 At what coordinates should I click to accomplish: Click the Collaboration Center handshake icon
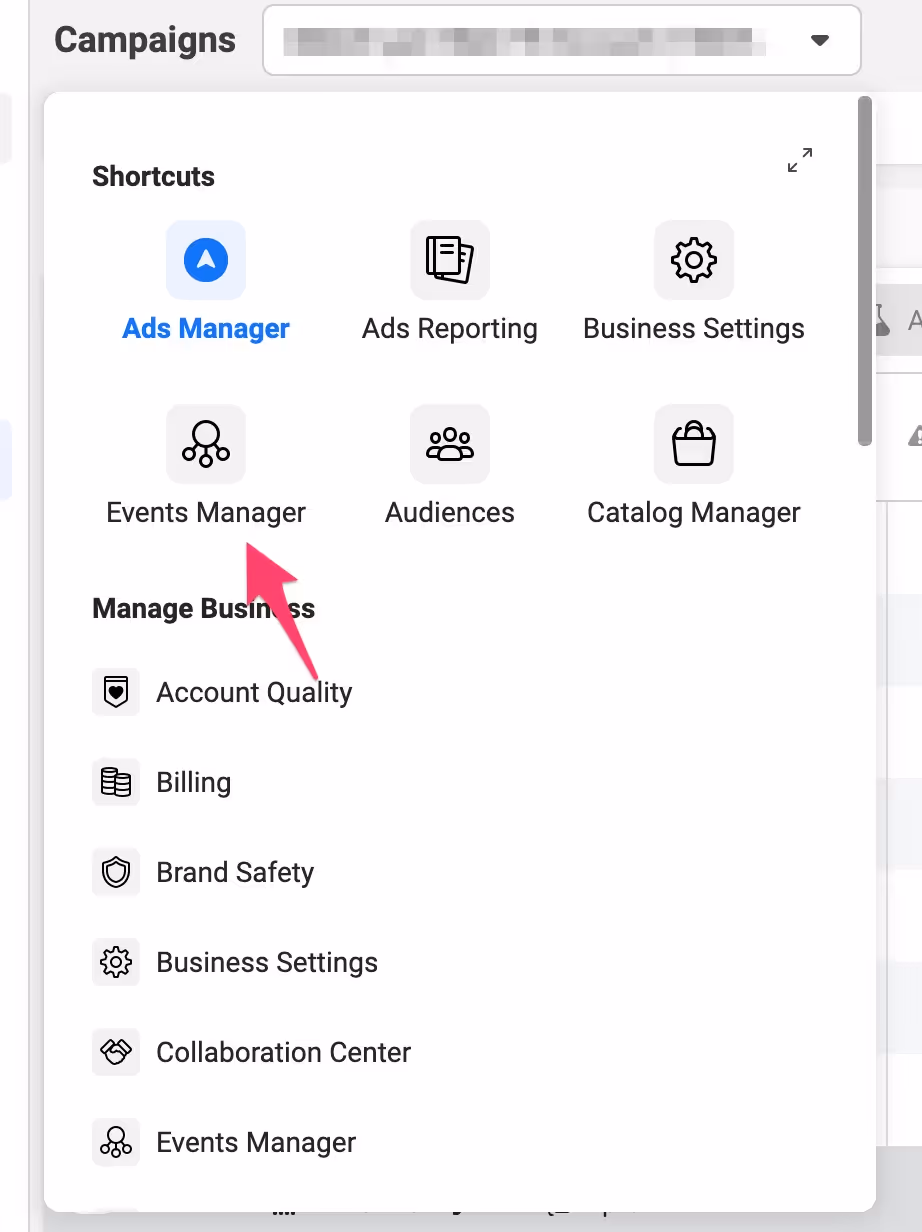(116, 1052)
